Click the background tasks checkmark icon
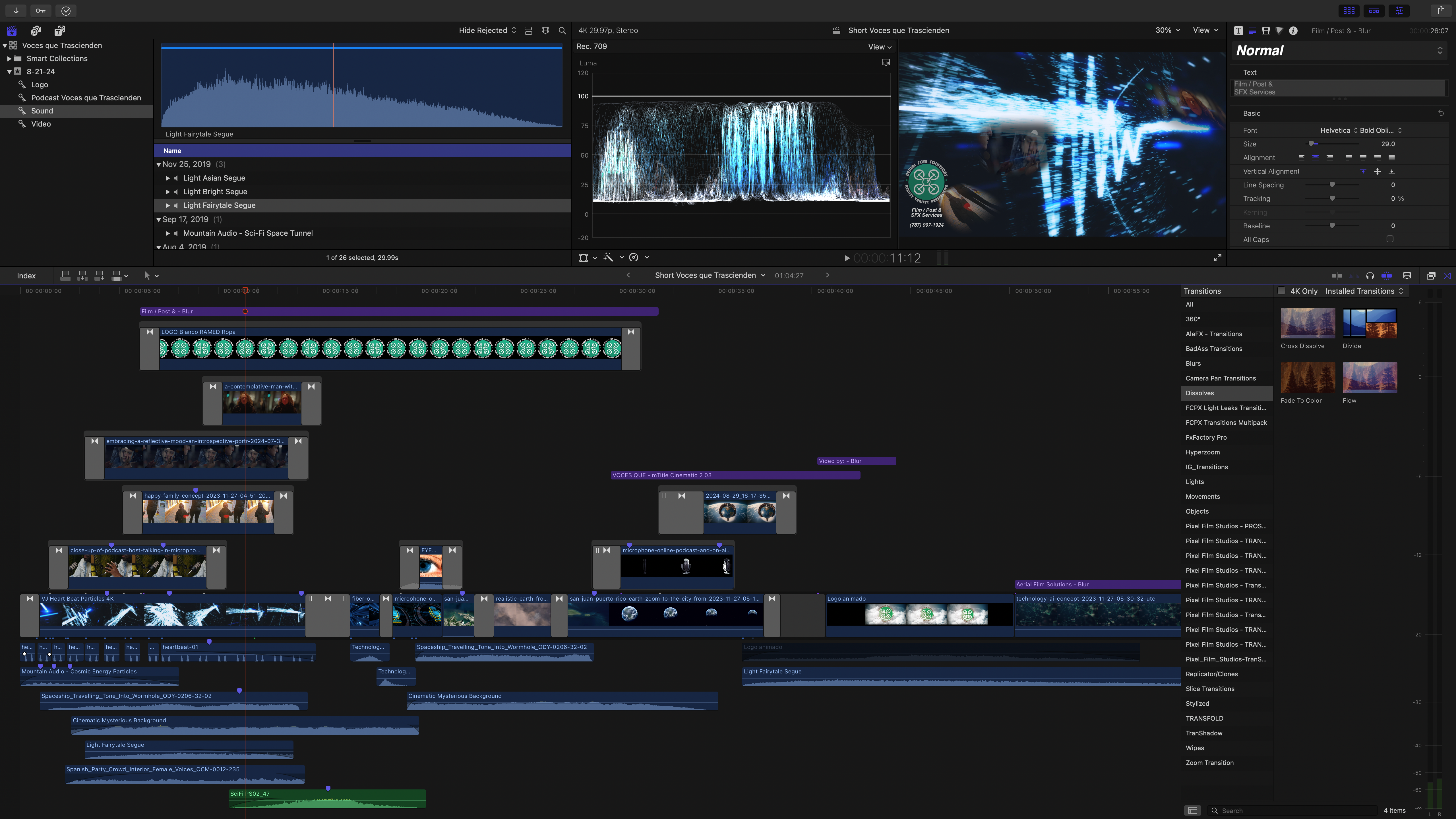This screenshot has height=819, width=1456. [66, 11]
